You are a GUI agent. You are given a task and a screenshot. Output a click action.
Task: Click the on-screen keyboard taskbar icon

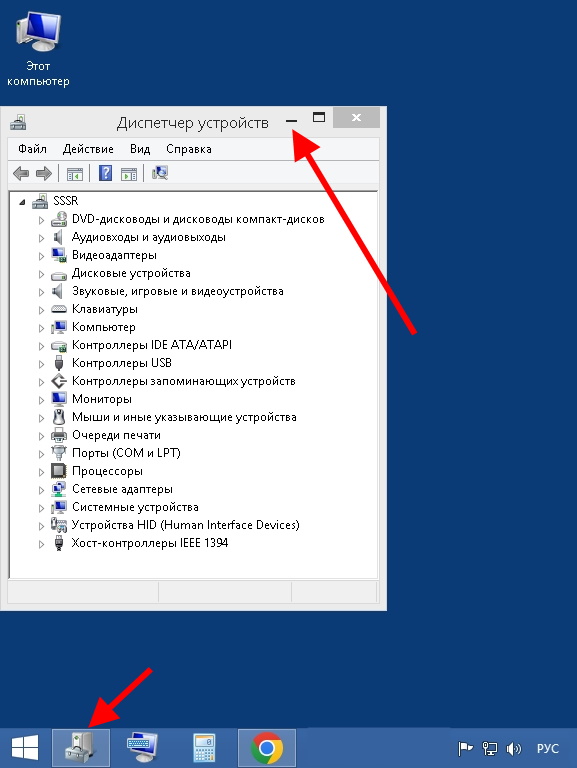pos(142,748)
